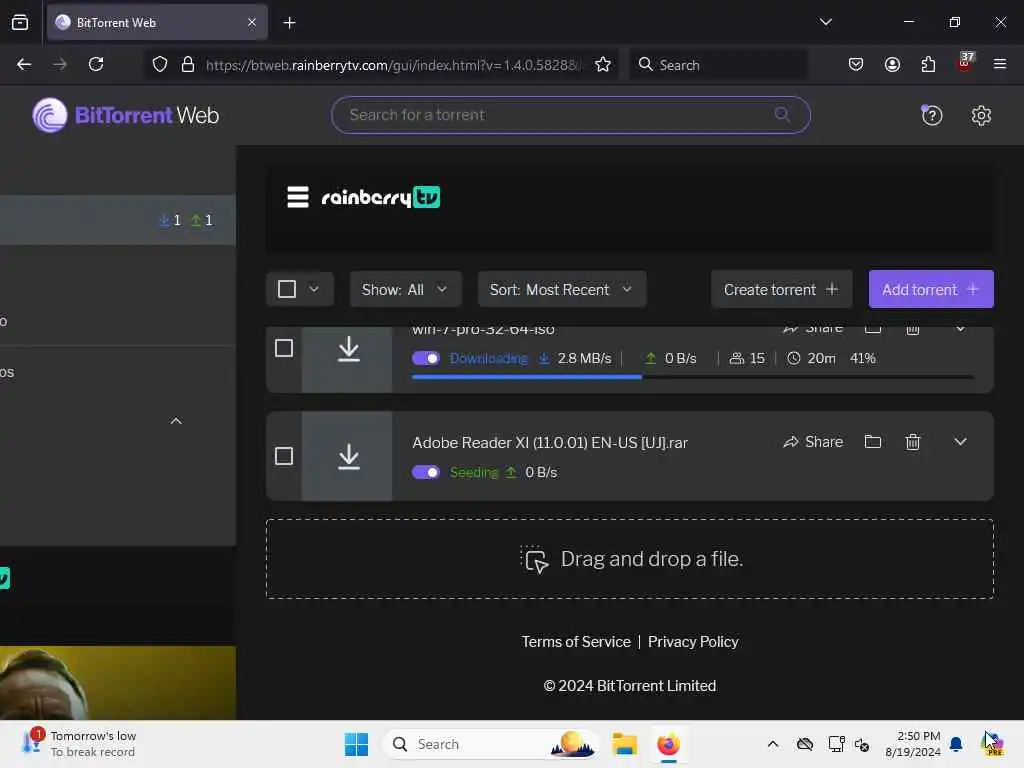Screen dimensions: 1024x768
Task: Delete the Adobe Reader XI torrent
Action: coord(912,442)
